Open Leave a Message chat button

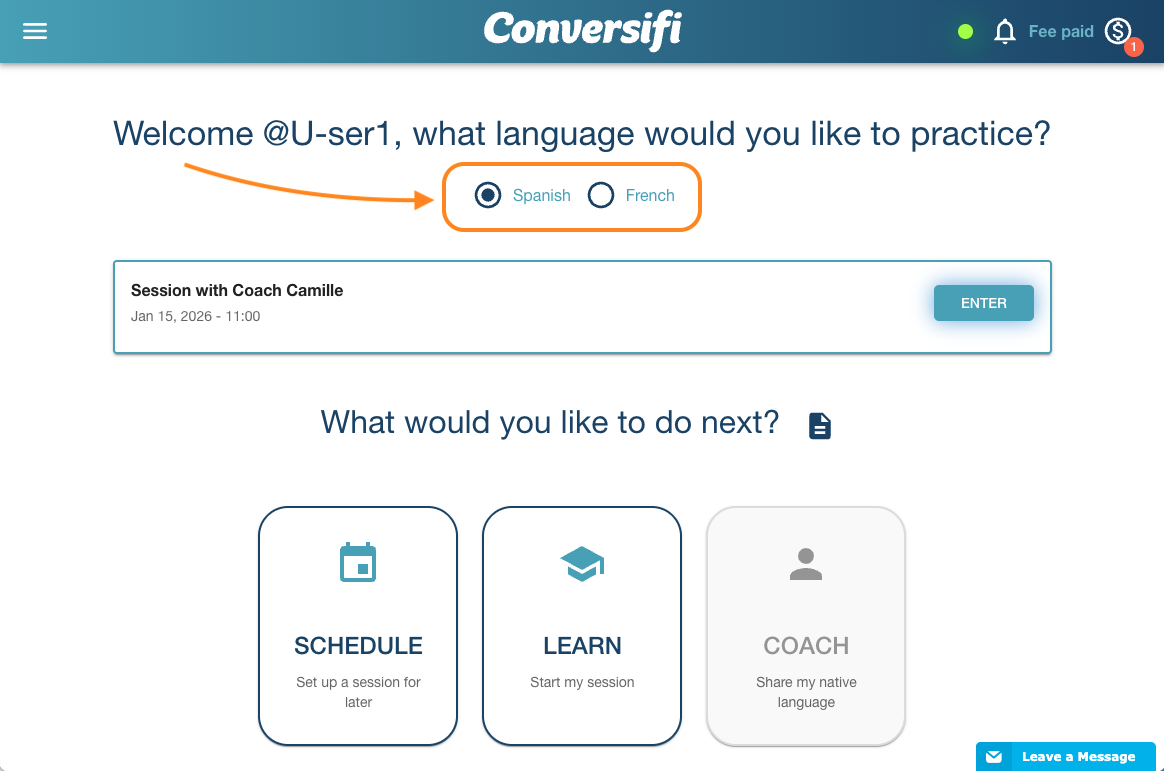1065,756
